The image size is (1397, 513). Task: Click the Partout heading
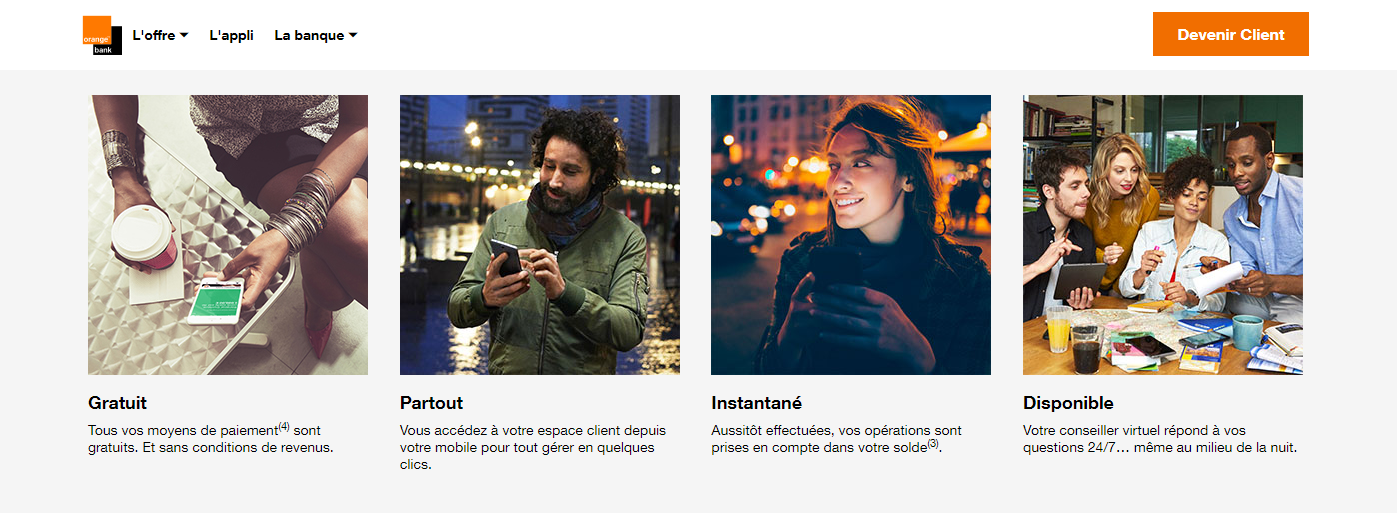click(431, 403)
